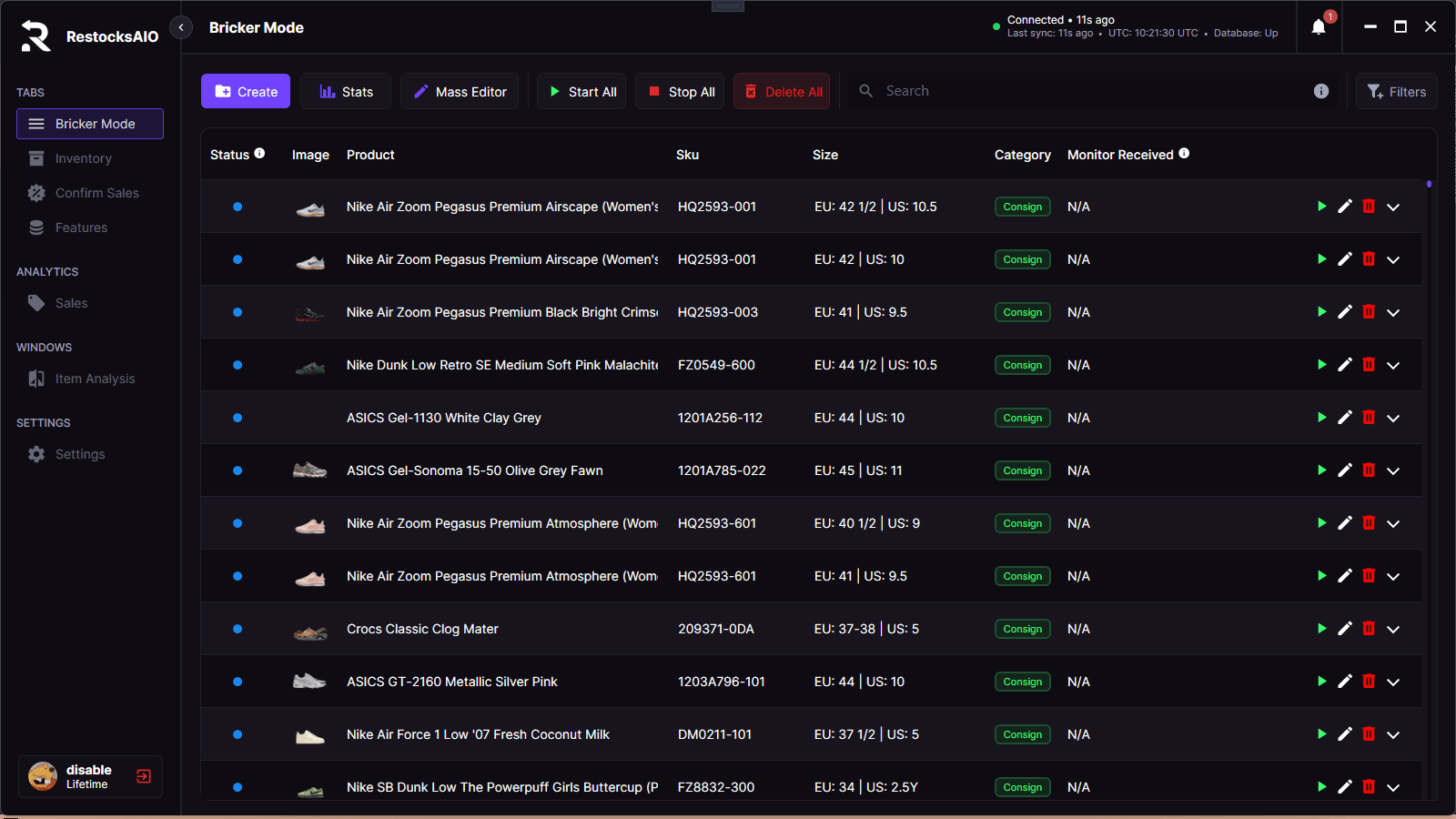Edit the ASICS GT-2160 Metallic Silver Pink row
1456x819 pixels.
click(x=1345, y=682)
